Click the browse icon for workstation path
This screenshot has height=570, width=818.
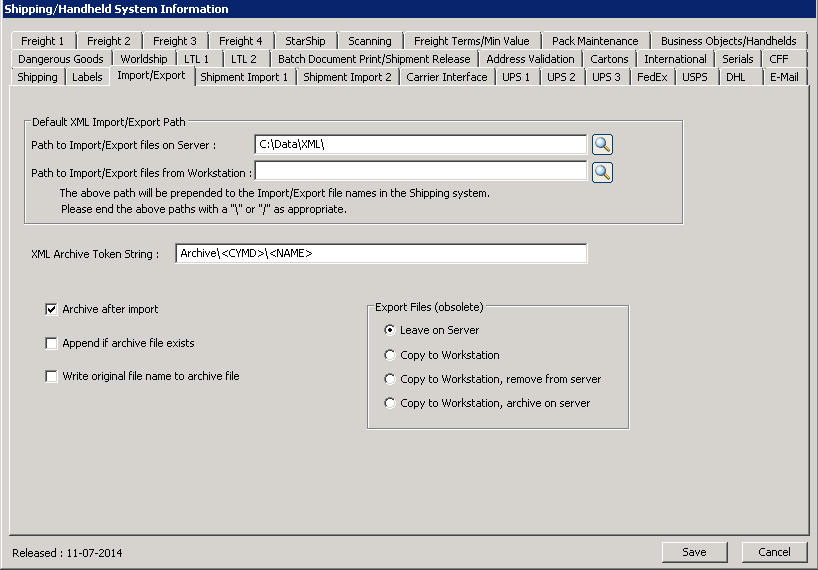tap(602, 173)
